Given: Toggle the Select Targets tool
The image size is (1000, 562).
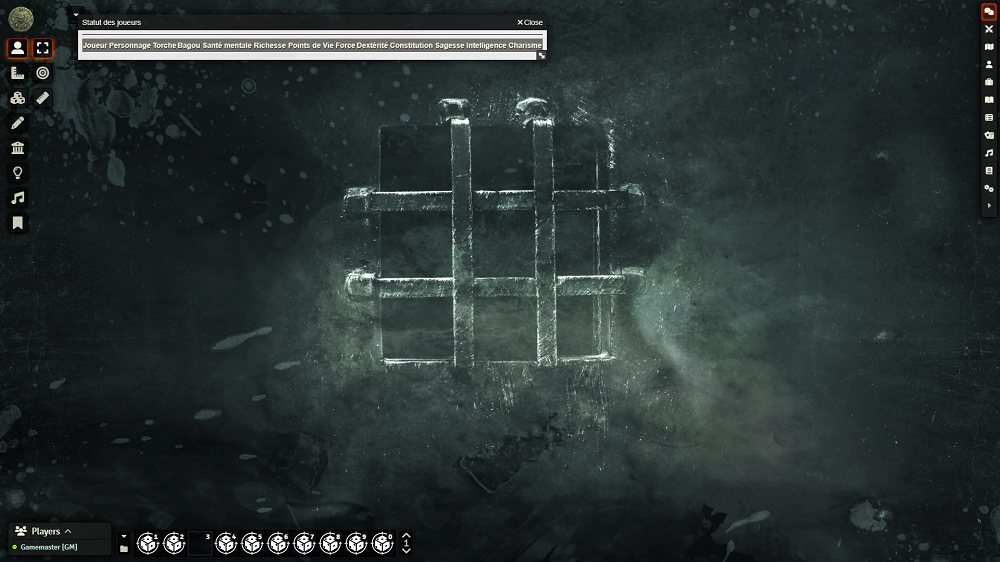Looking at the screenshot, I should 42,73.
